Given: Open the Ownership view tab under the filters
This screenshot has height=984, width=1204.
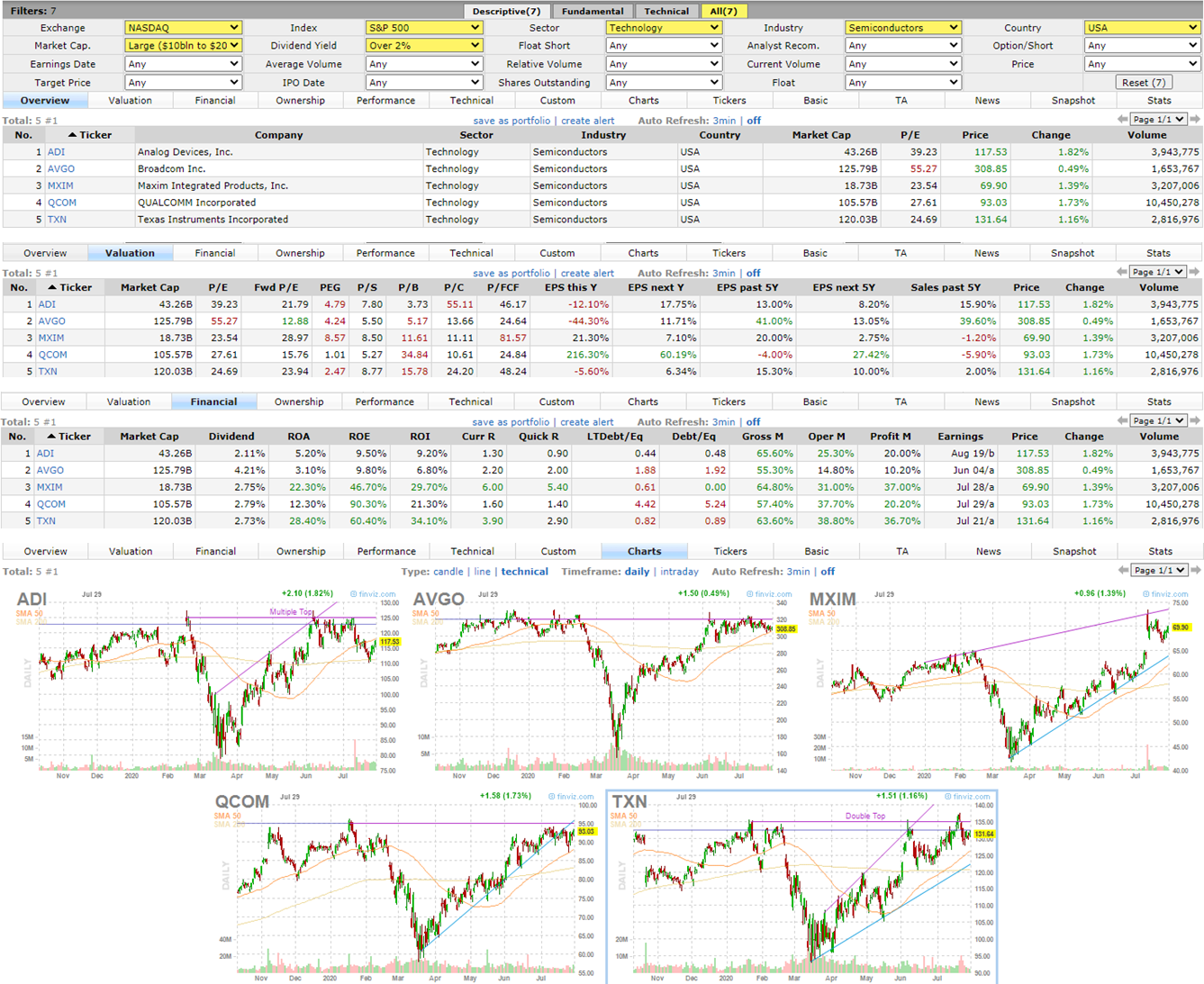Looking at the screenshot, I should point(300,101).
